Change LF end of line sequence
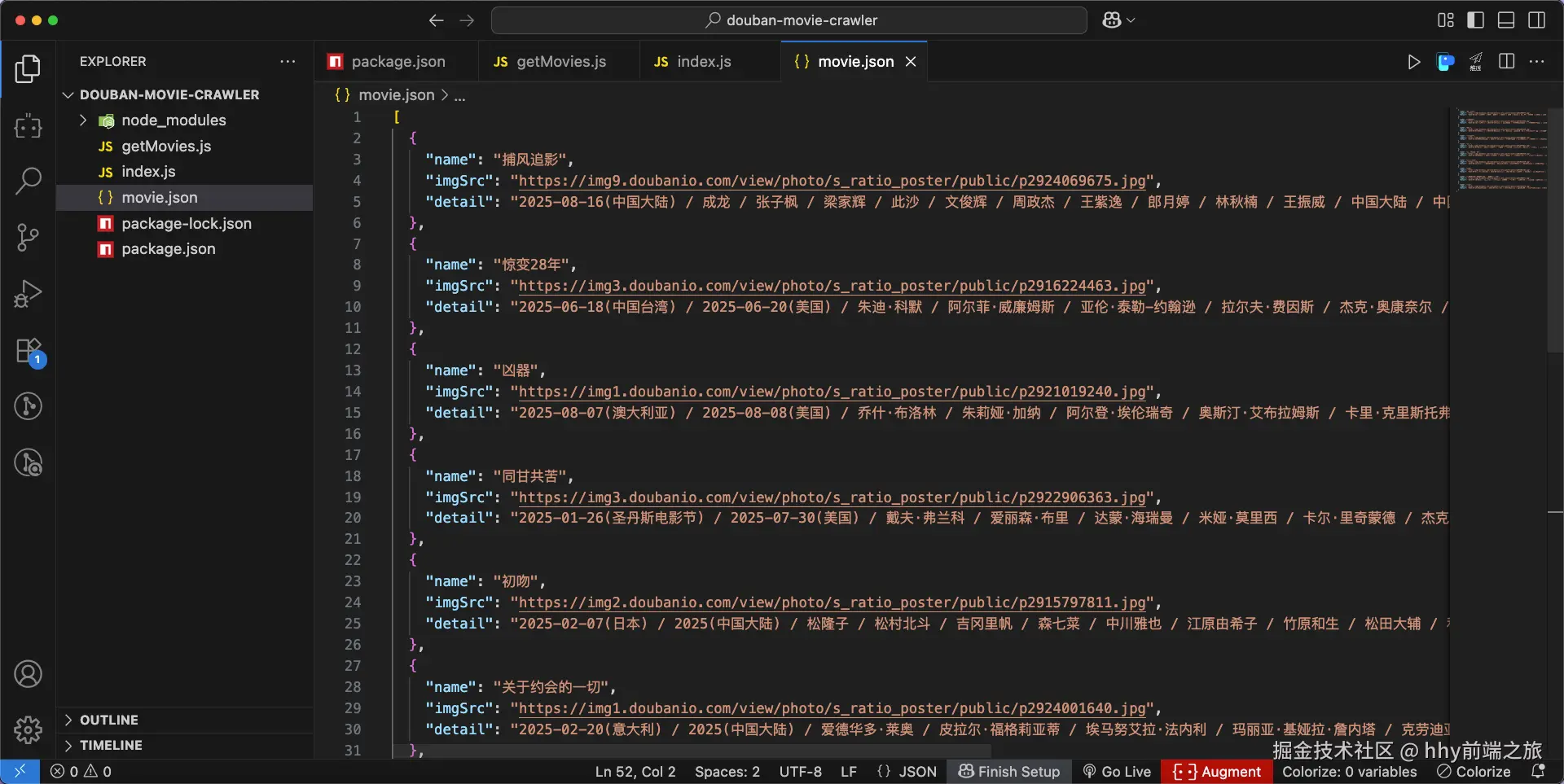The height and width of the screenshot is (784, 1564). coord(848,771)
